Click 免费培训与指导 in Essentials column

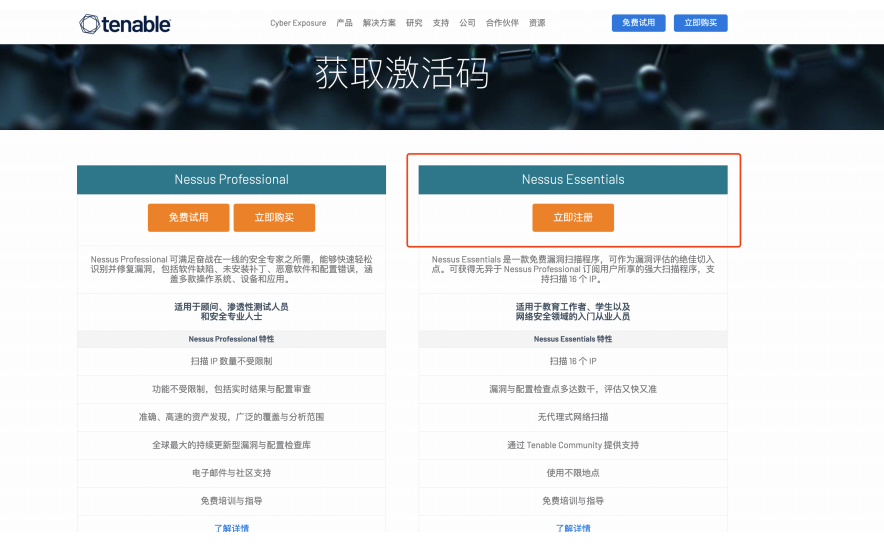(x=573, y=501)
